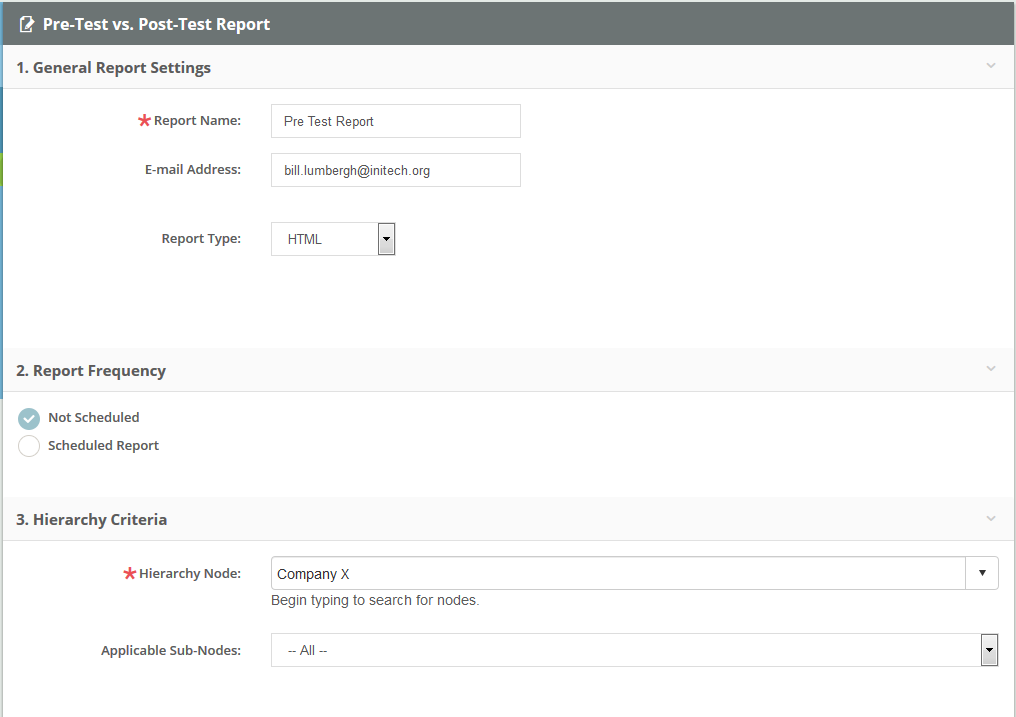Collapse the Hierarchy Criteria section chevron
The width and height of the screenshot is (1016, 717).
(991, 518)
